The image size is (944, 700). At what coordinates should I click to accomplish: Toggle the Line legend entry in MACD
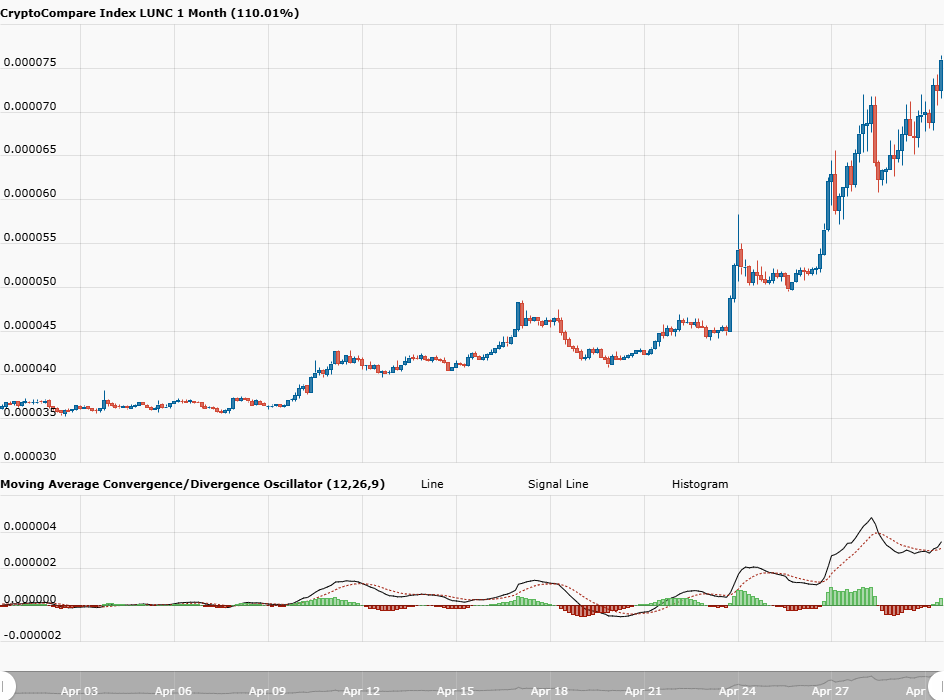coord(431,484)
